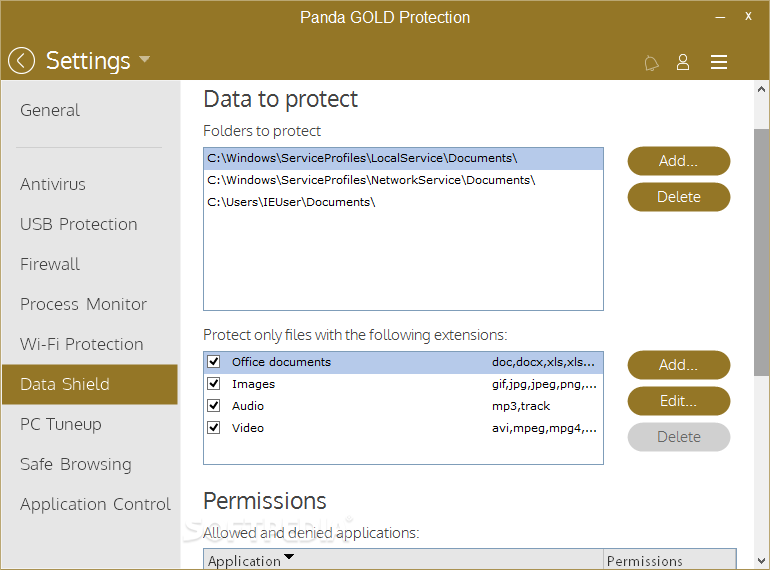Add a new file extension group
The height and width of the screenshot is (570, 770).
[679, 365]
